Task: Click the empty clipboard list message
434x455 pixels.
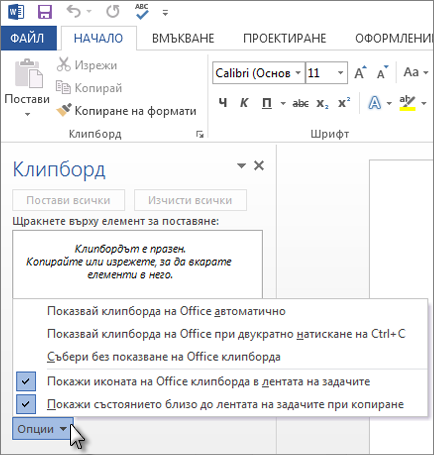Action: point(129,262)
